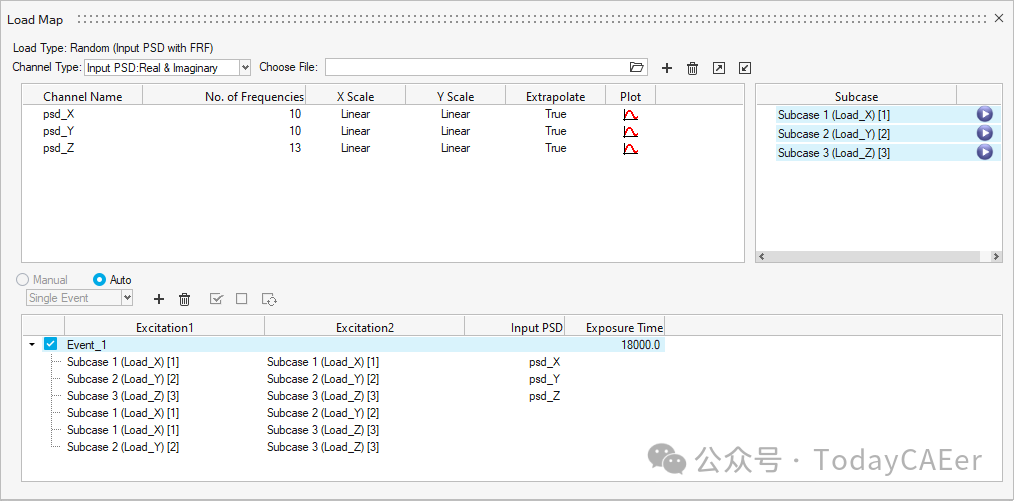Click the import arrow icon at toolbar end
The height and width of the screenshot is (501, 1014).
[x=745, y=68]
